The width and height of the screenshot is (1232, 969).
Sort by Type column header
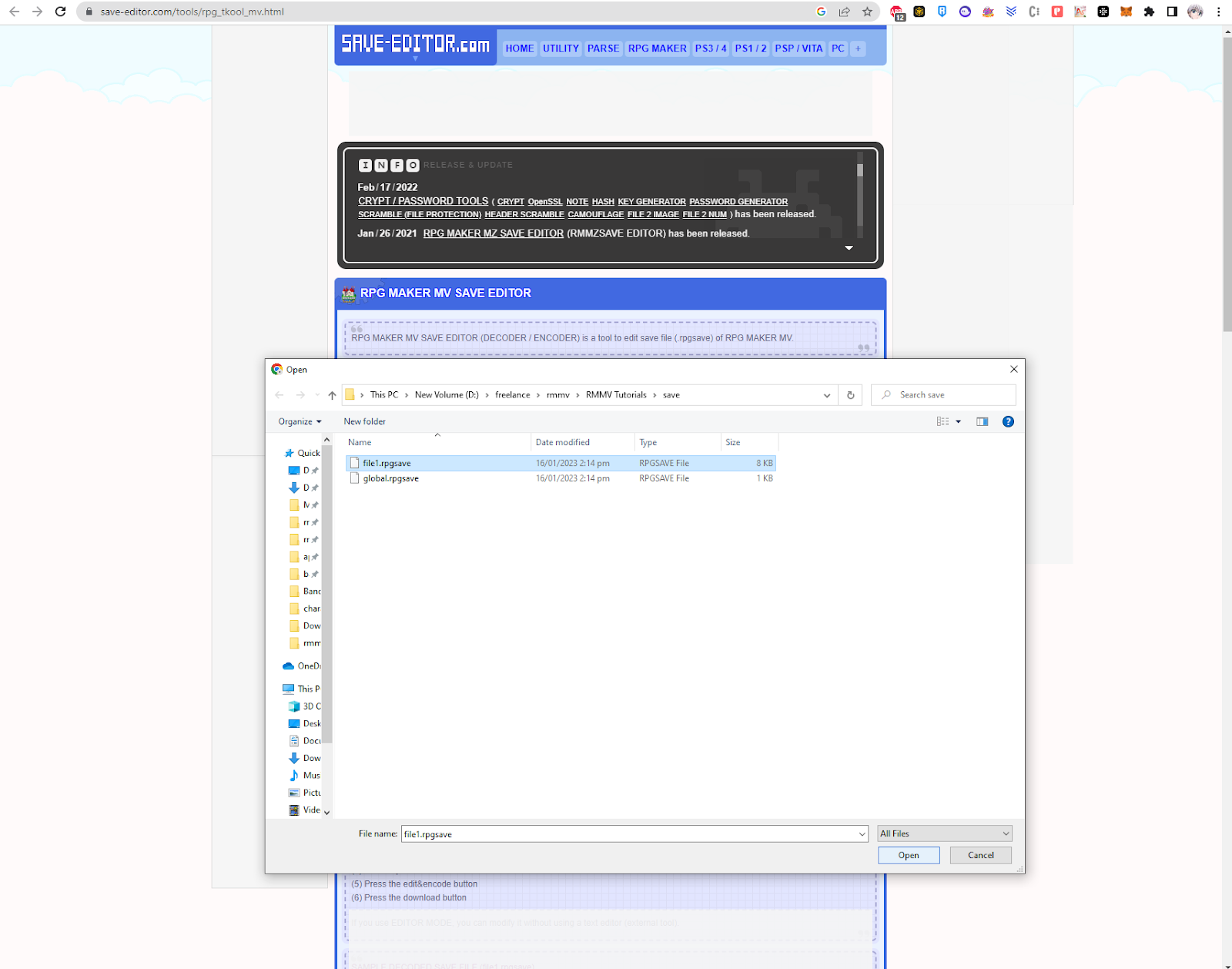pyautogui.click(x=678, y=442)
